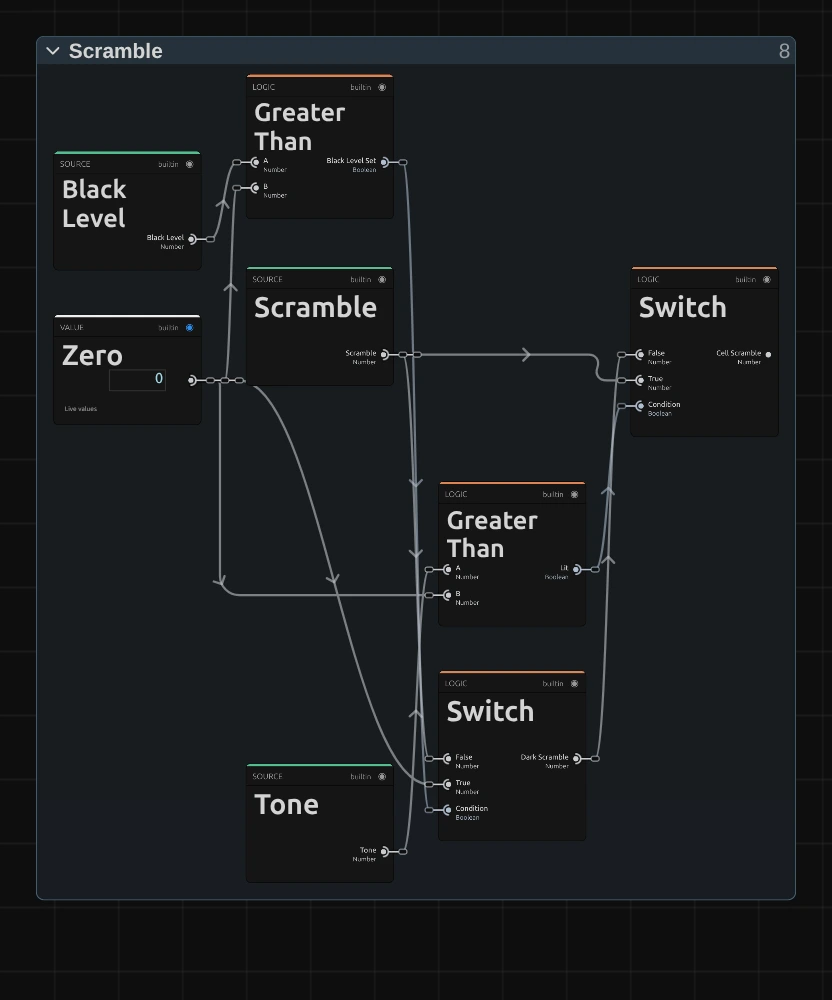Image resolution: width=832 pixels, height=1000 pixels.
Task: Click the status dot on Scramble source node
Action: (382, 279)
